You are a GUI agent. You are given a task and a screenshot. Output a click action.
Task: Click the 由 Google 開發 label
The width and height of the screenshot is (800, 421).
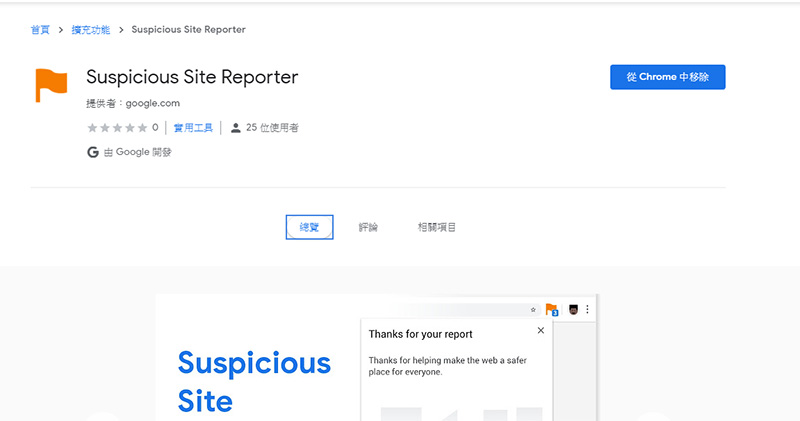[x=137, y=152]
